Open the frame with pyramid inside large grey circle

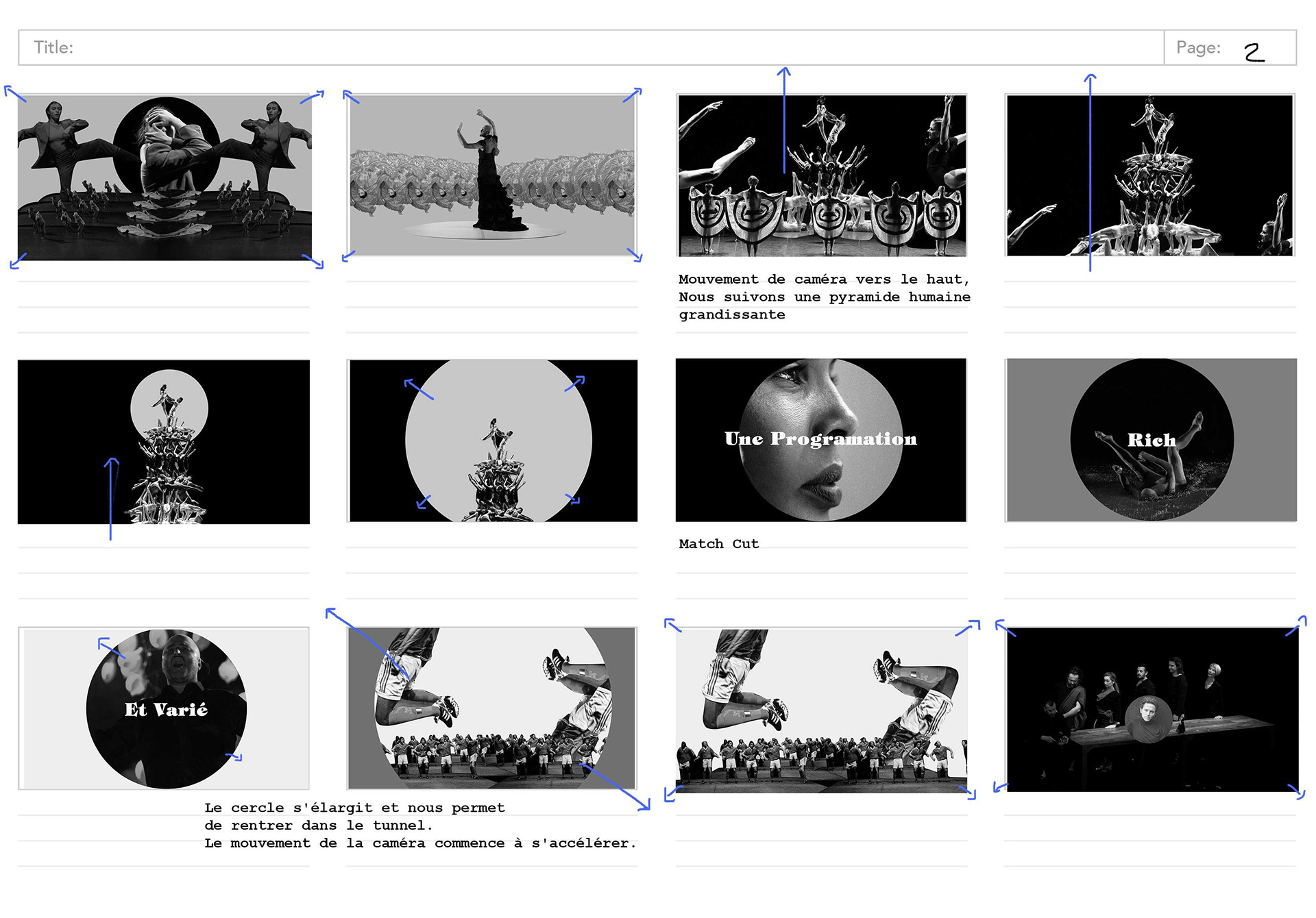coord(492,441)
